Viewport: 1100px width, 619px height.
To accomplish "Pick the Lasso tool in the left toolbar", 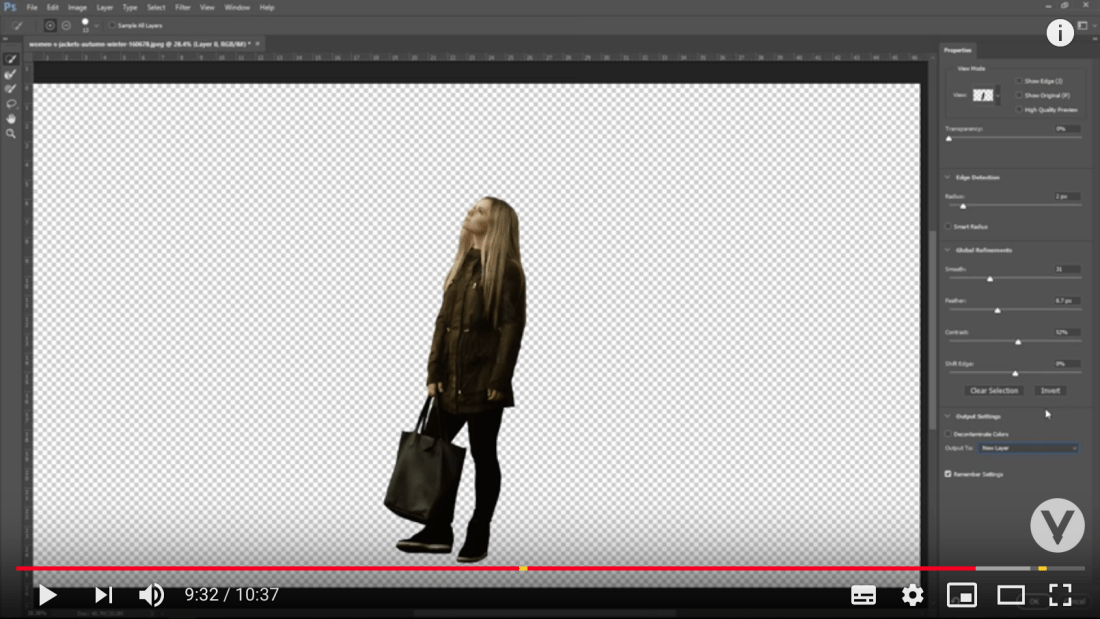I will click(11, 103).
